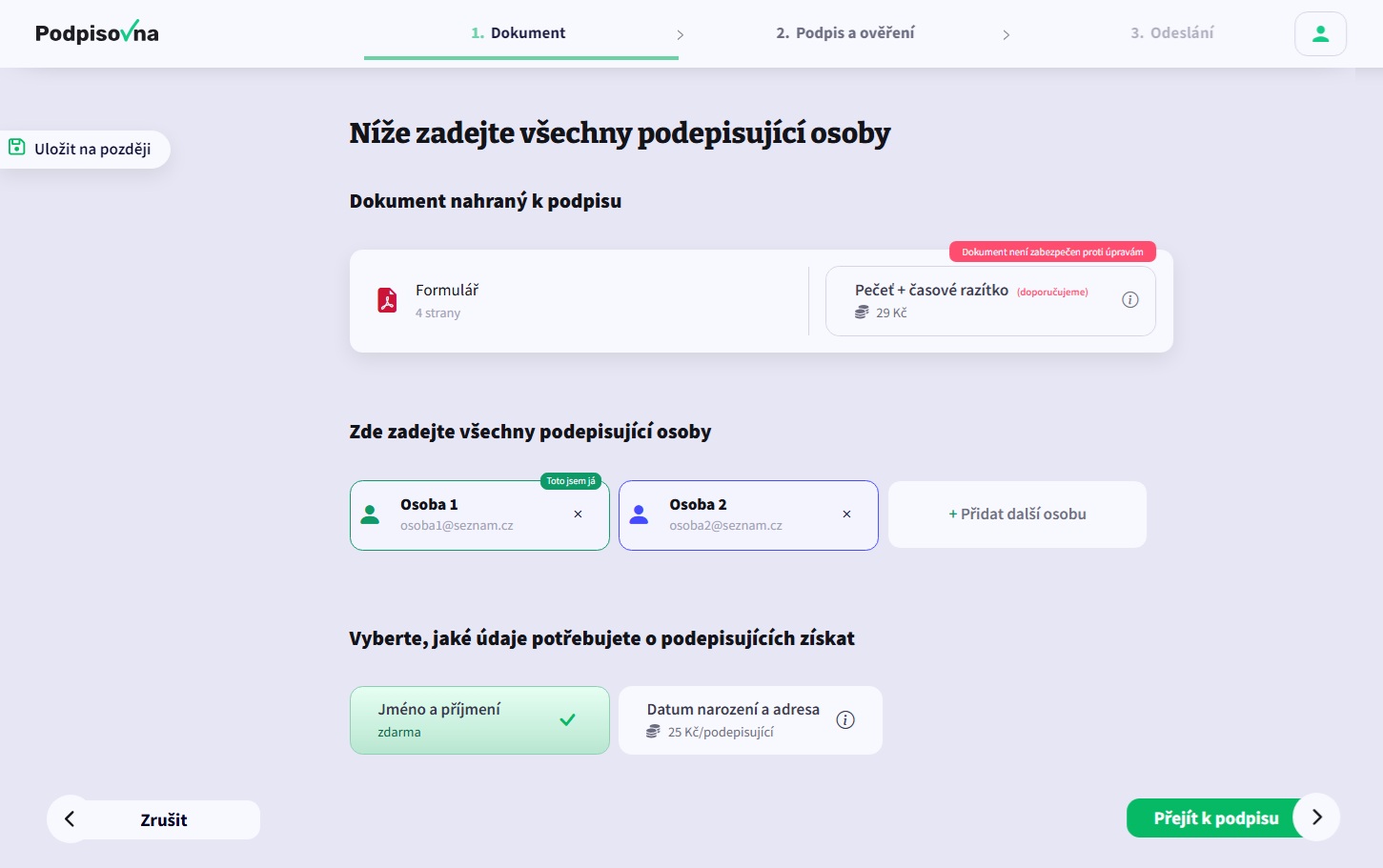Enable the Datum narození a adresa option

click(750, 720)
